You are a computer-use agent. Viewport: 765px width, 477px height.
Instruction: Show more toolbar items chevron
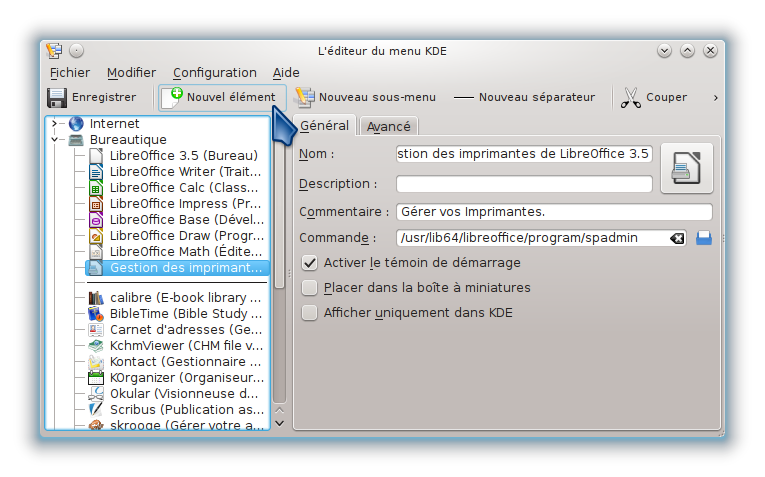tap(715, 98)
